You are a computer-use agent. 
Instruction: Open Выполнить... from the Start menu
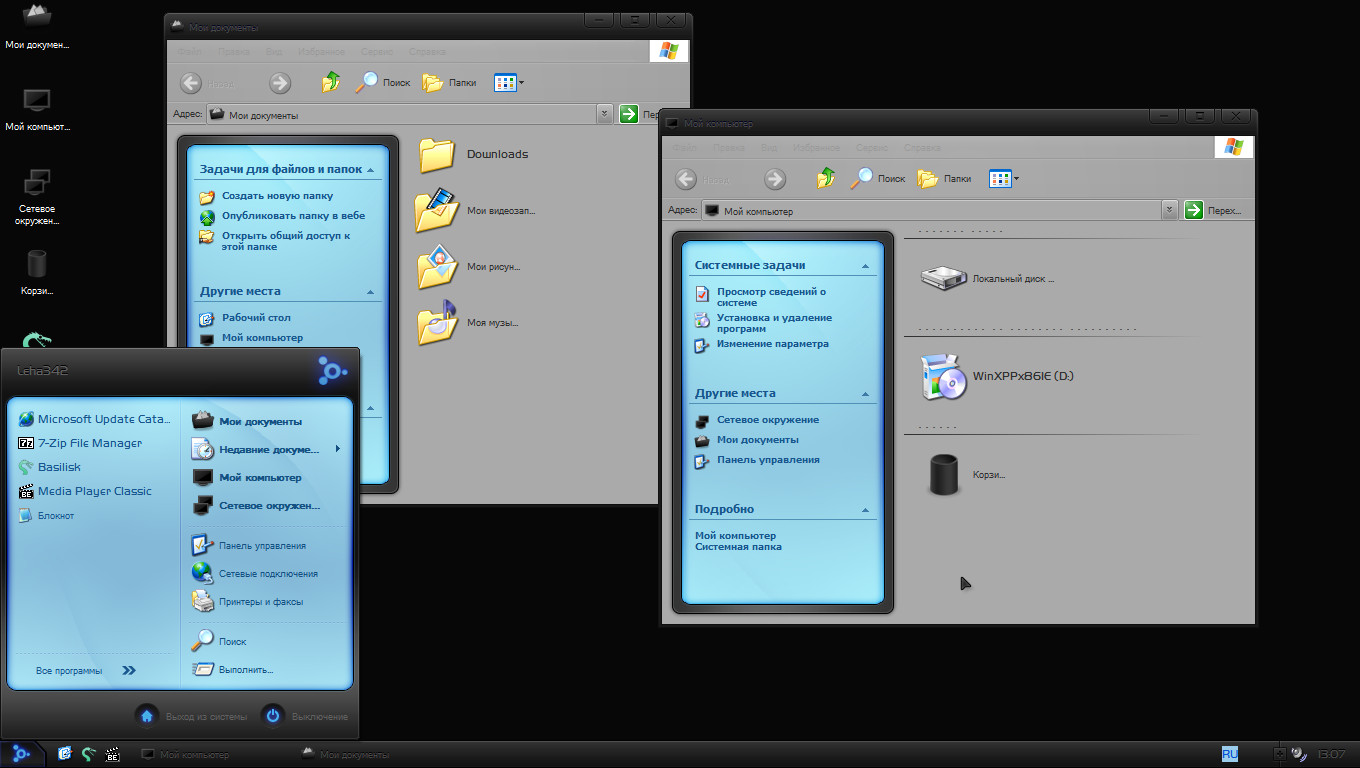[x=233, y=669]
